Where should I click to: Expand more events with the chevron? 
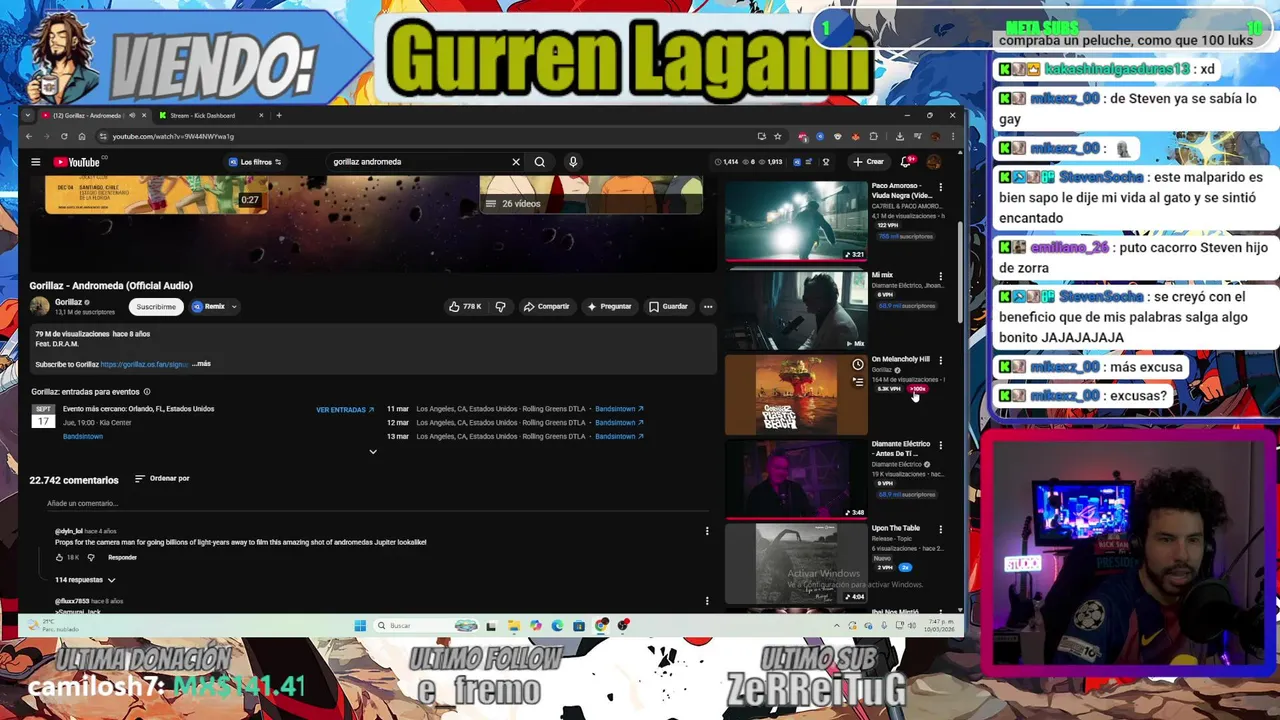pyautogui.click(x=373, y=452)
